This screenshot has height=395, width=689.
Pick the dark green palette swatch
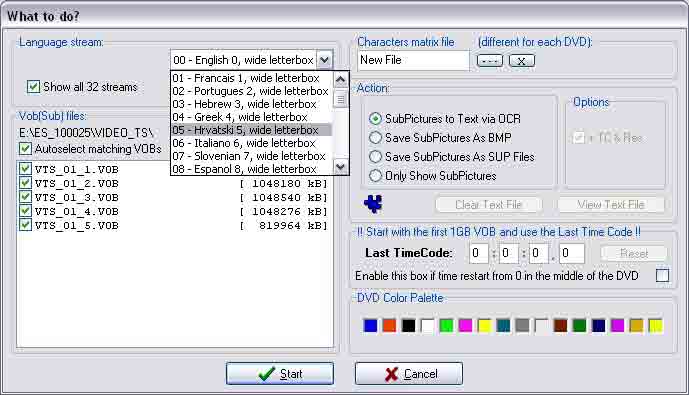coord(579,326)
